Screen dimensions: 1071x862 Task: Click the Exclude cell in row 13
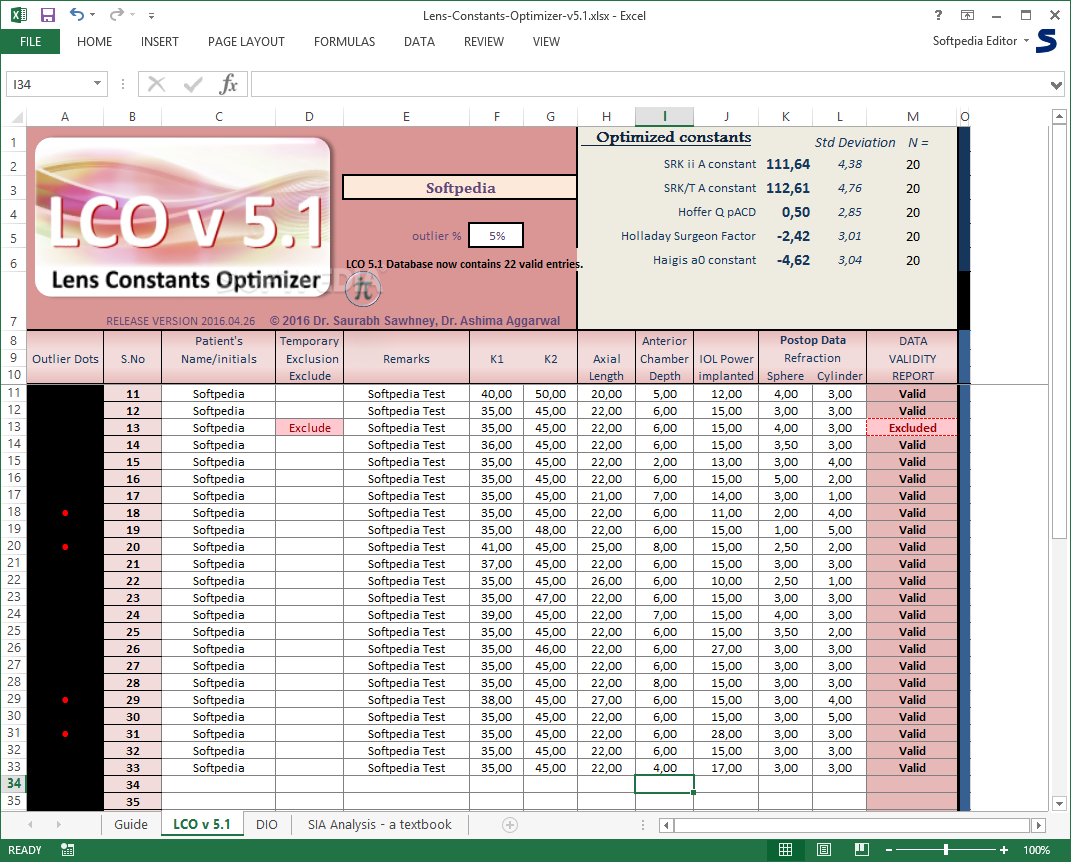tap(309, 428)
